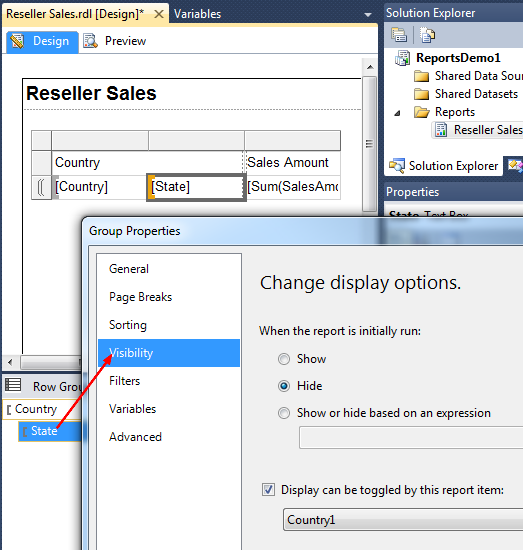The image size is (523, 550).
Task: Open the Page Breaks settings page
Action: (141, 297)
